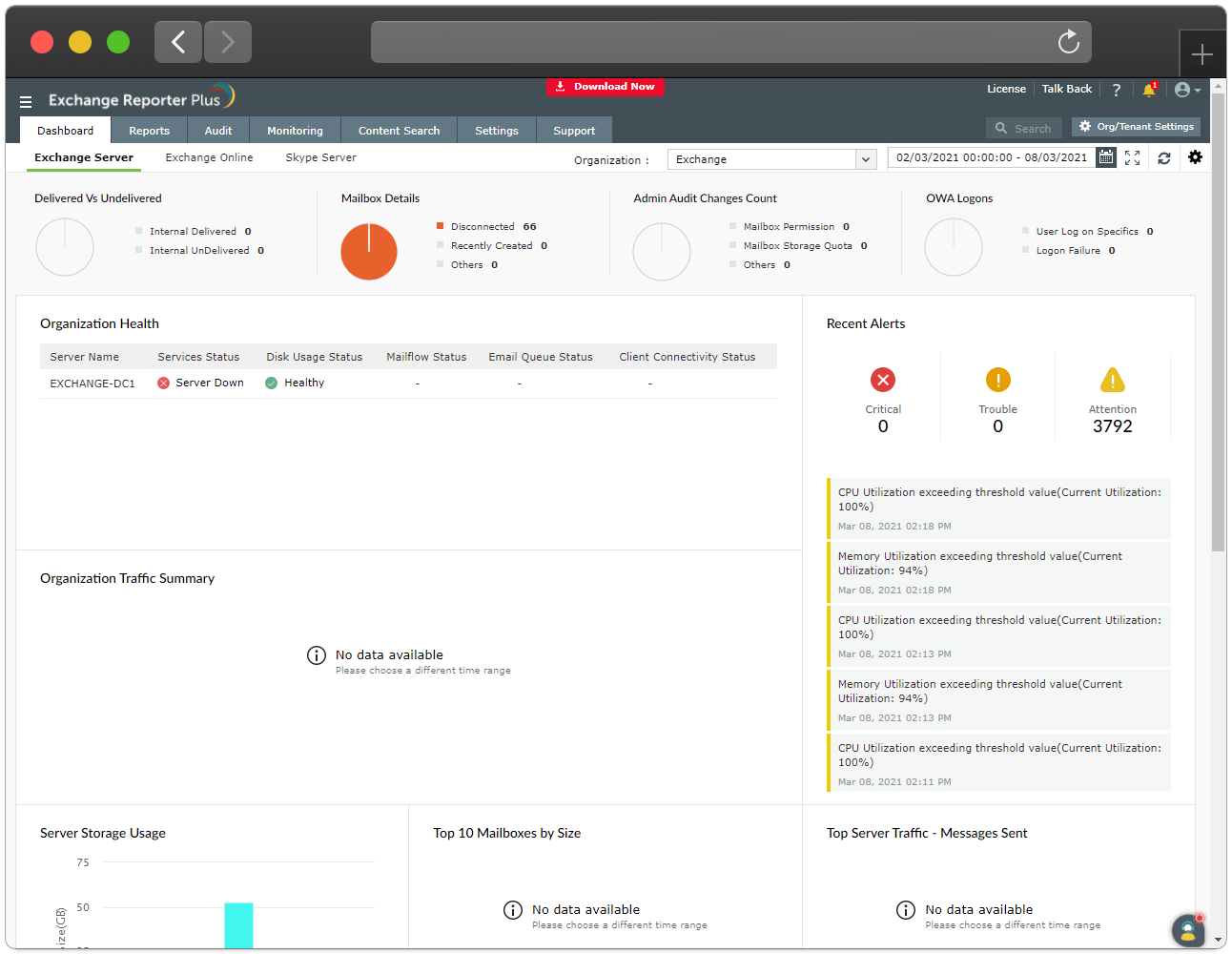Go back with browser back arrow

[x=178, y=42]
